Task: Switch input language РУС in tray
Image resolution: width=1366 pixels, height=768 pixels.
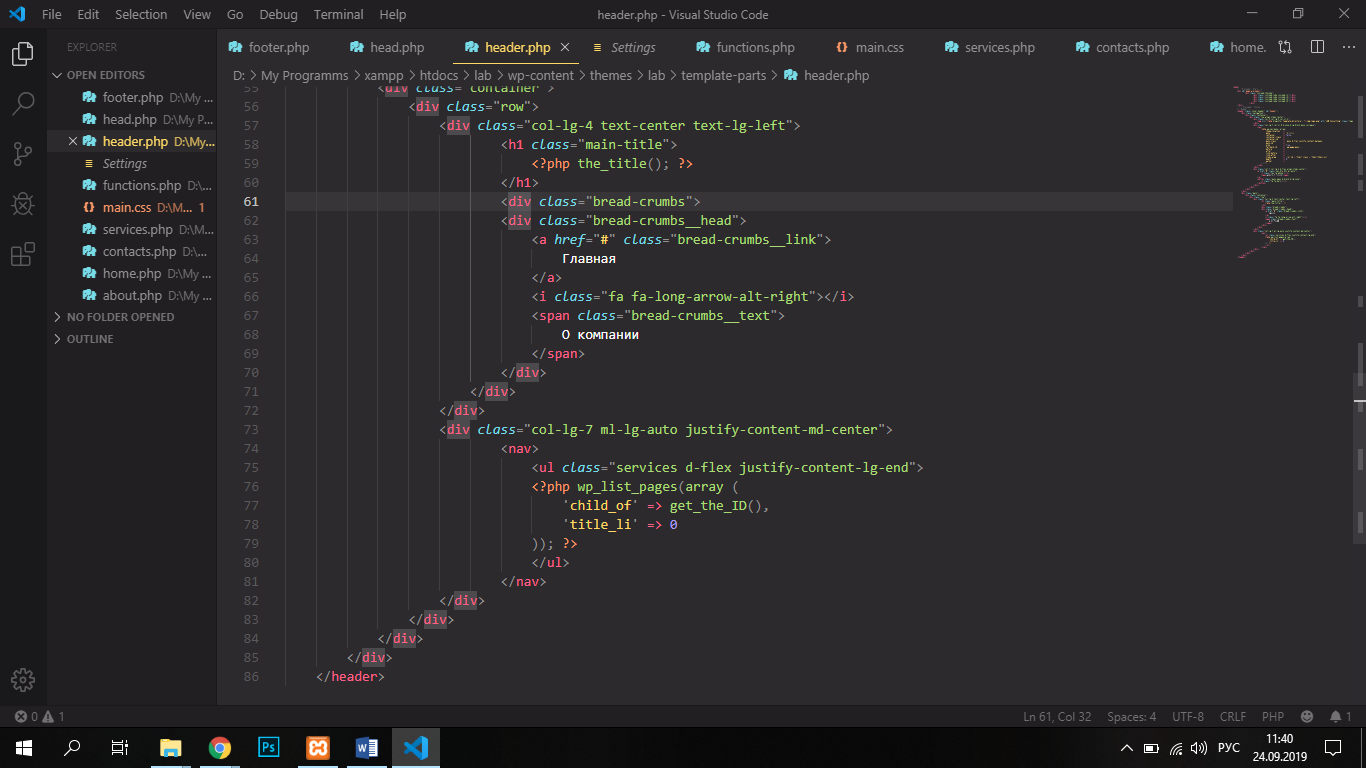Action: pos(1229,748)
